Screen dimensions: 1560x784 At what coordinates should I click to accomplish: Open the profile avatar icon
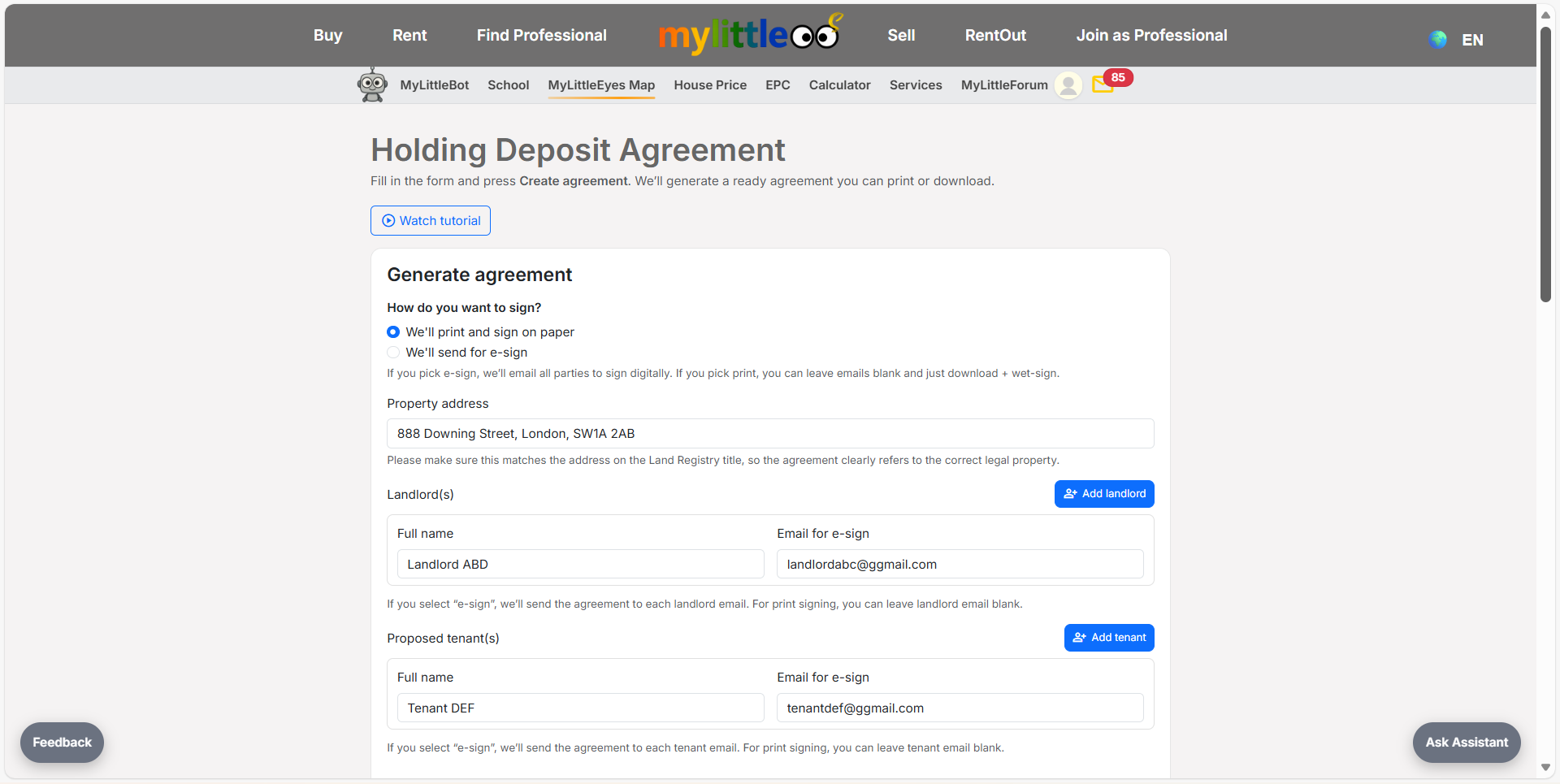[1068, 85]
